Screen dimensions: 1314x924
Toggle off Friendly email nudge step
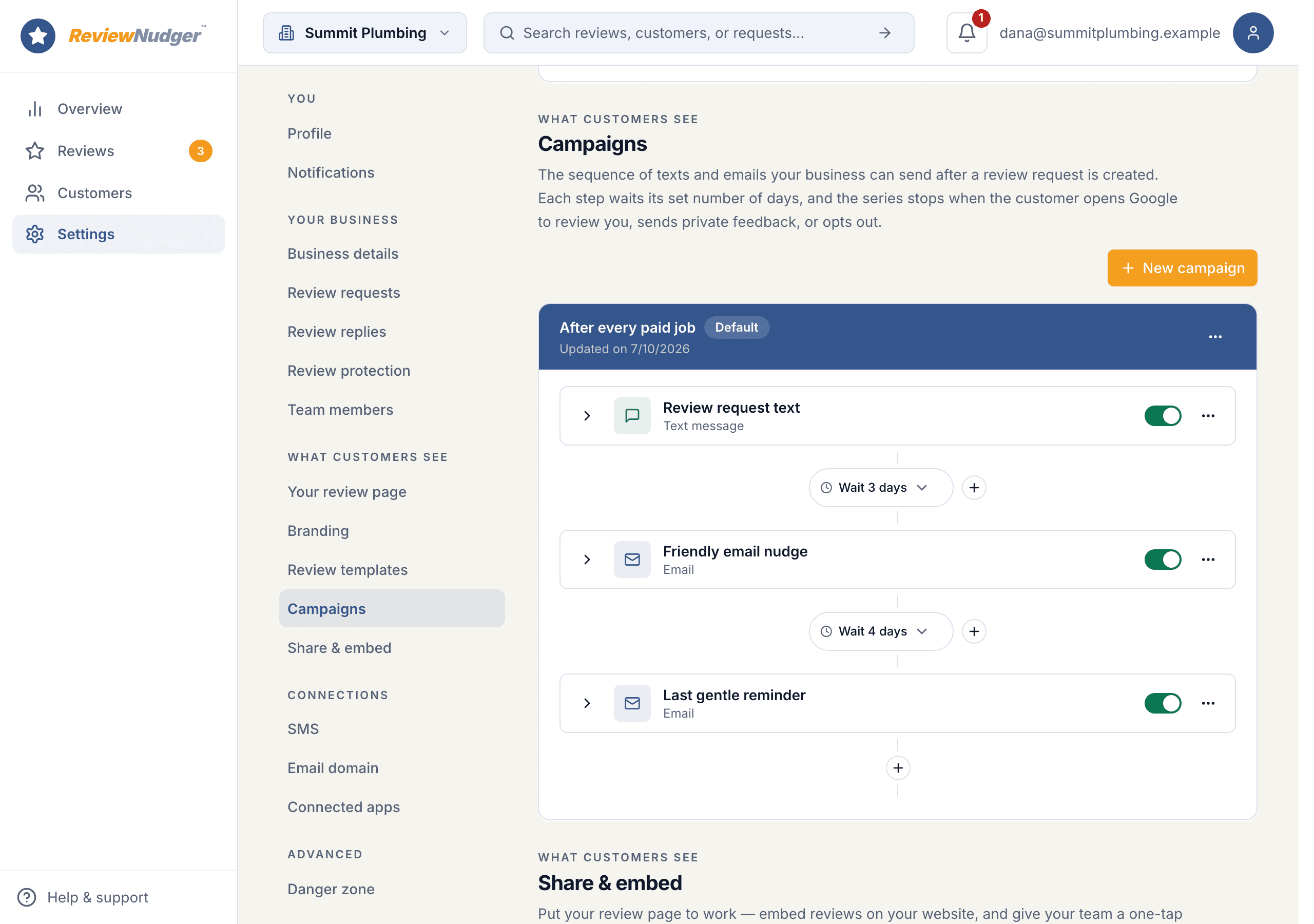[x=1176, y=566]
